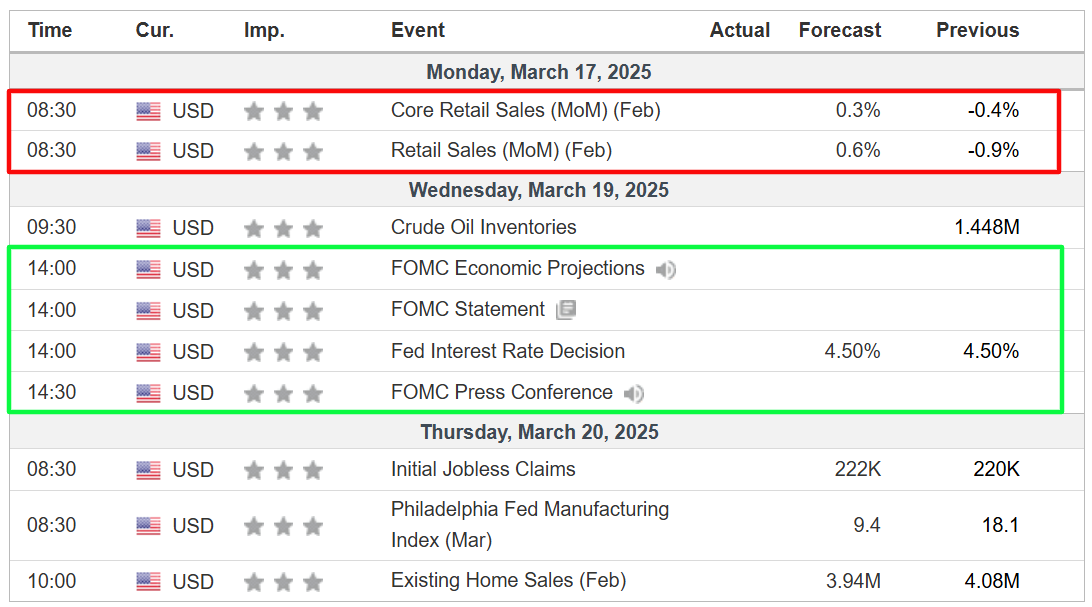Click the document icon beside FOMC Statement
The width and height of the screenshot is (1092, 607).
coord(566,310)
